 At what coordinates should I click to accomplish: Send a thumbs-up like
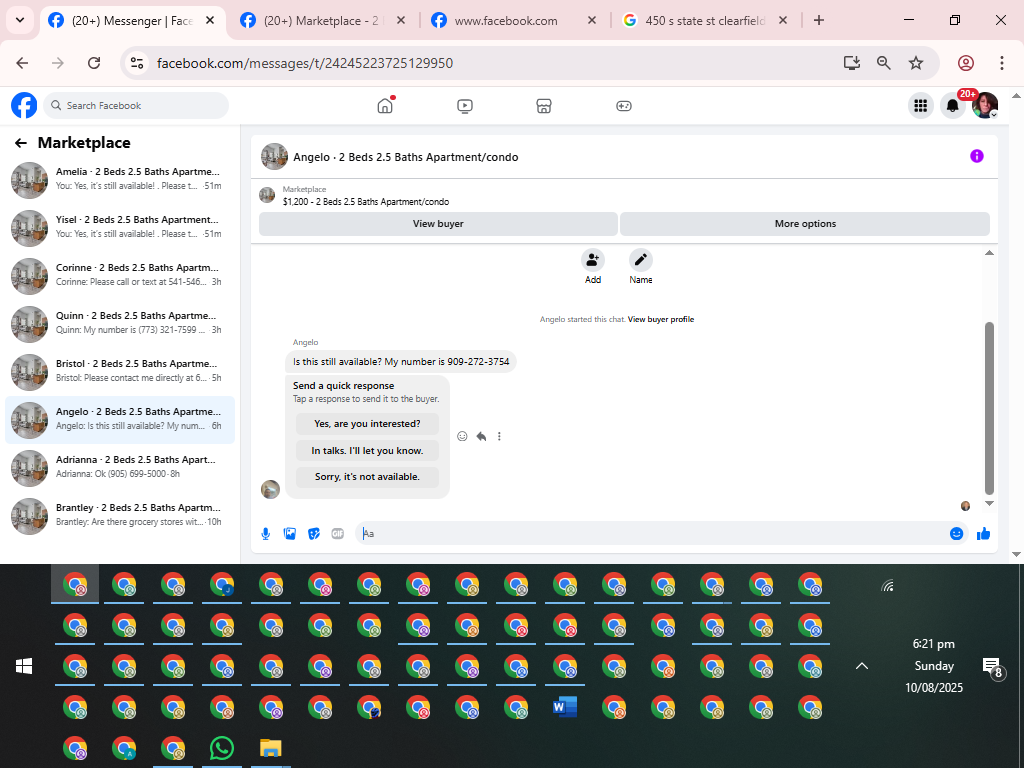coord(984,534)
